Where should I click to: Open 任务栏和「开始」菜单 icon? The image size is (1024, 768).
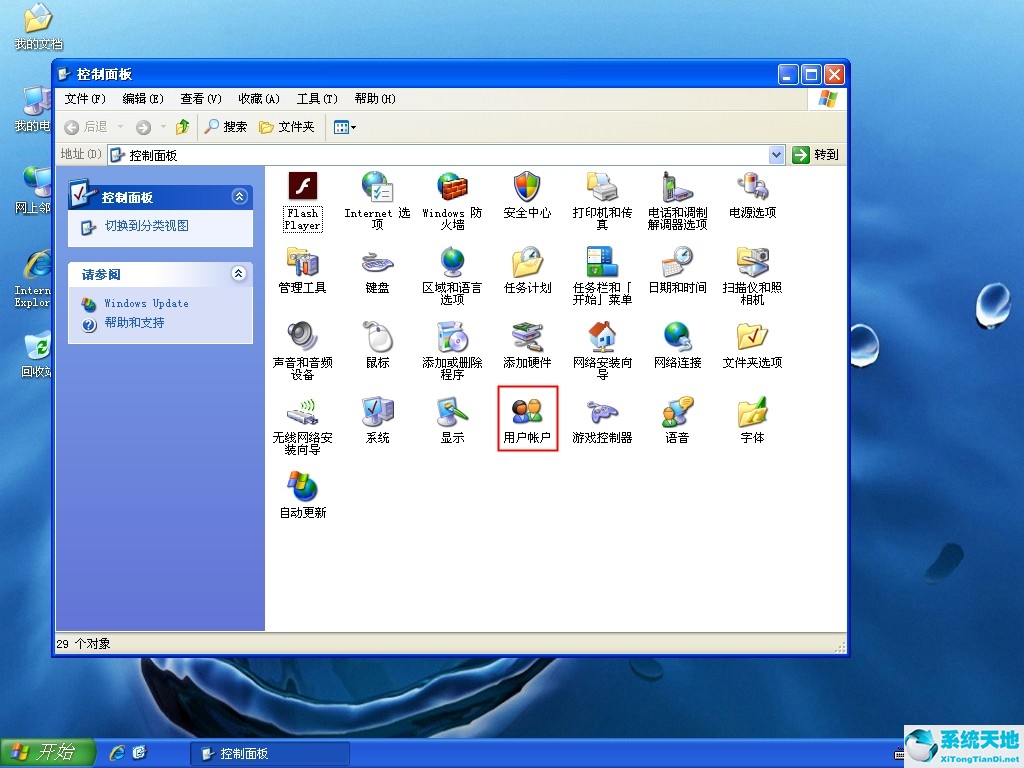[x=602, y=276]
